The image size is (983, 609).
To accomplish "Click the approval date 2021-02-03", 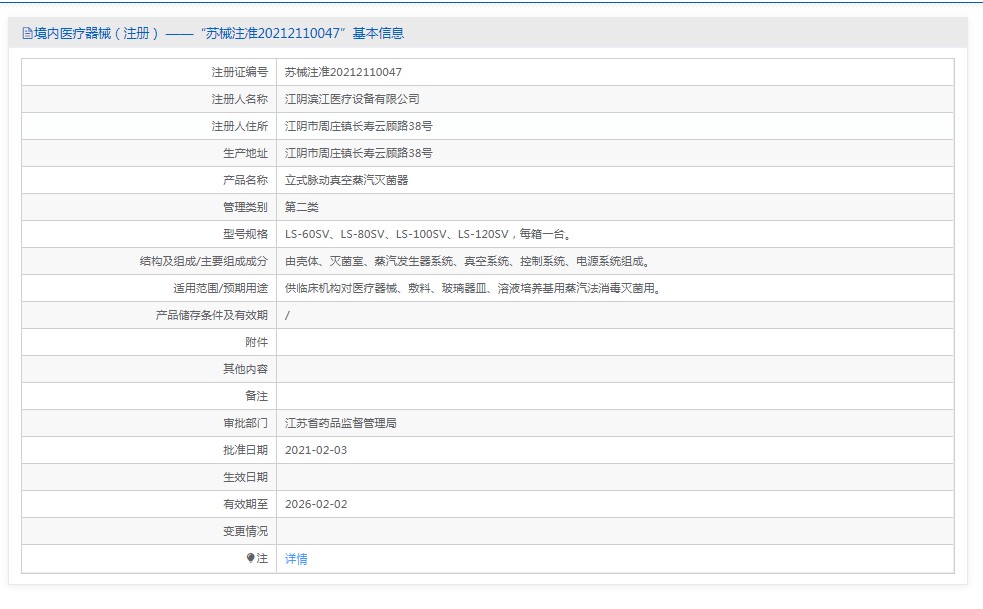I will tap(316, 450).
